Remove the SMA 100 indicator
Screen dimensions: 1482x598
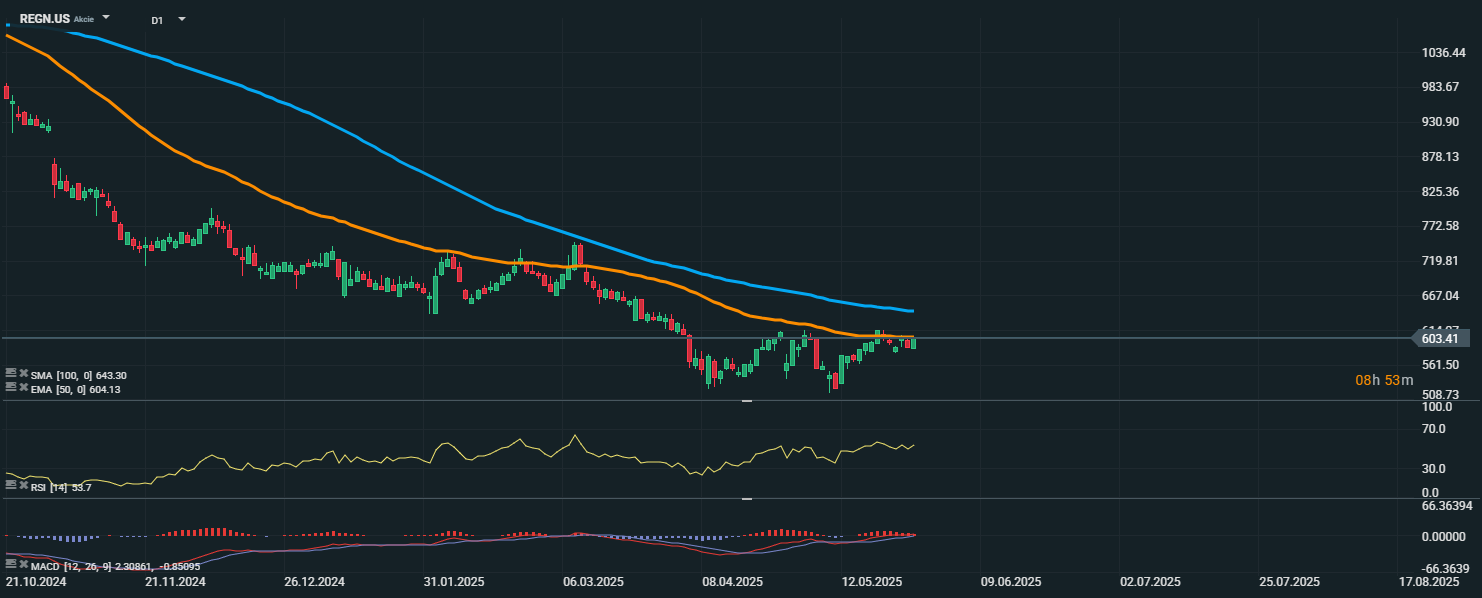[23, 374]
